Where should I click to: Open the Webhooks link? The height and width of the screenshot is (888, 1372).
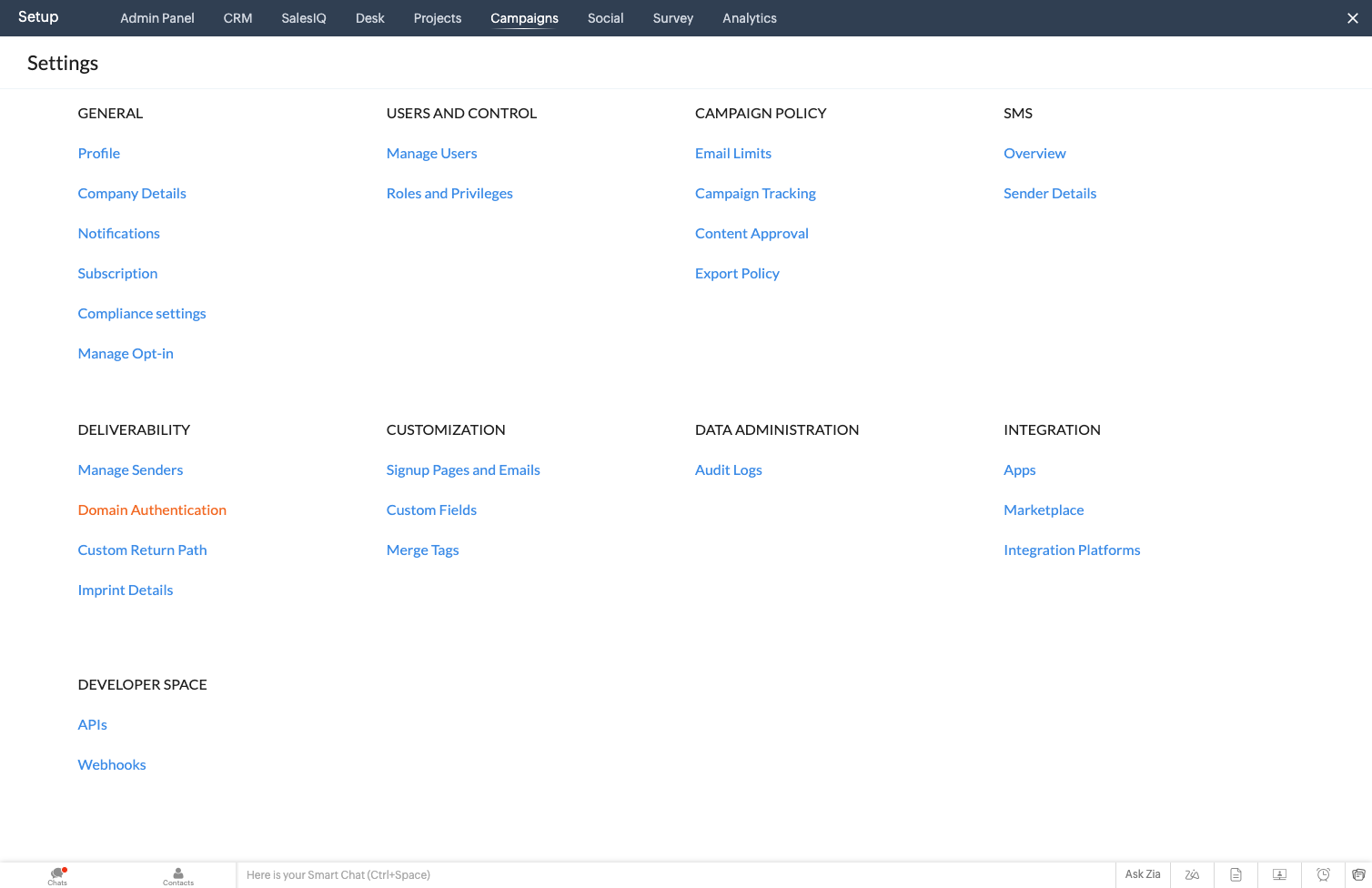tap(112, 764)
